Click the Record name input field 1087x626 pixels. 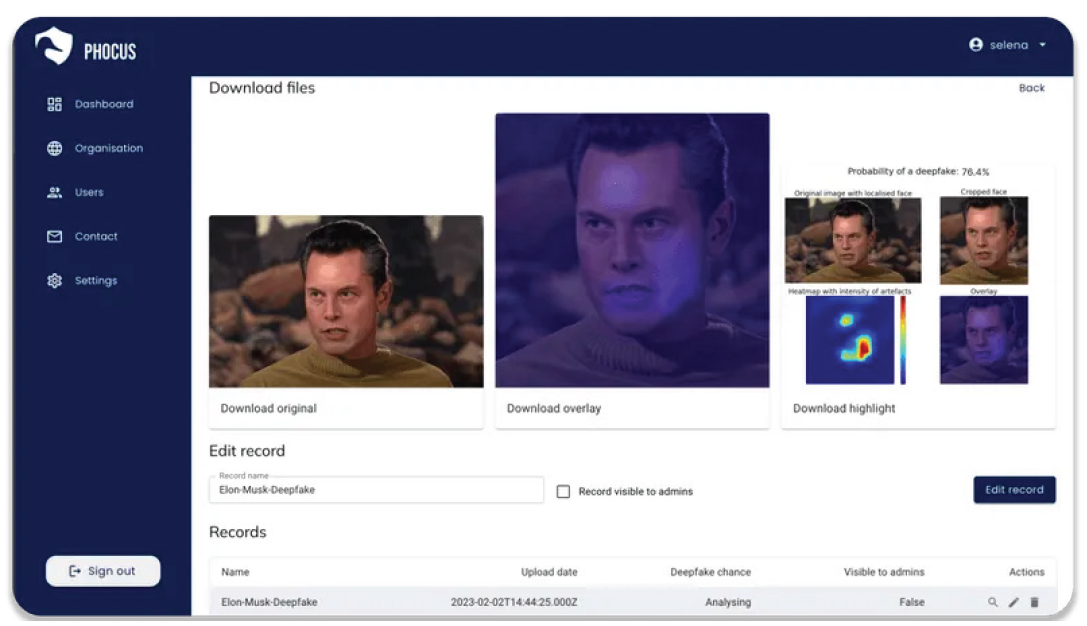point(376,489)
